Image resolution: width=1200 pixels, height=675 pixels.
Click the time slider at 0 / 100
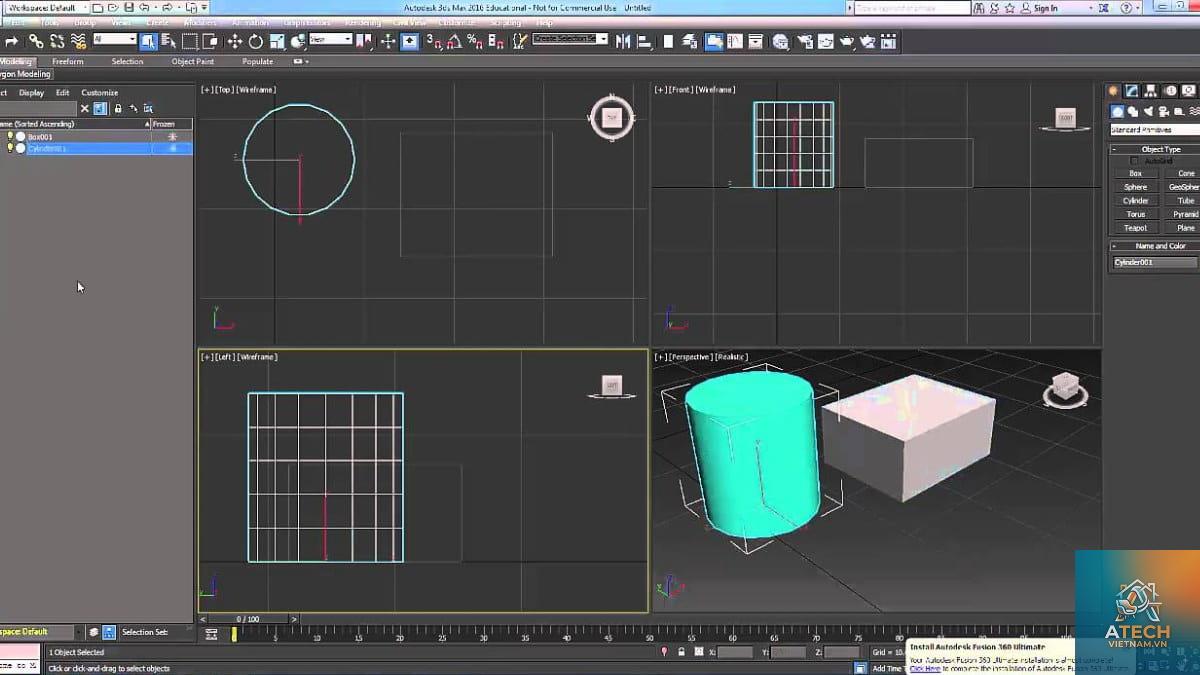[x=248, y=619]
